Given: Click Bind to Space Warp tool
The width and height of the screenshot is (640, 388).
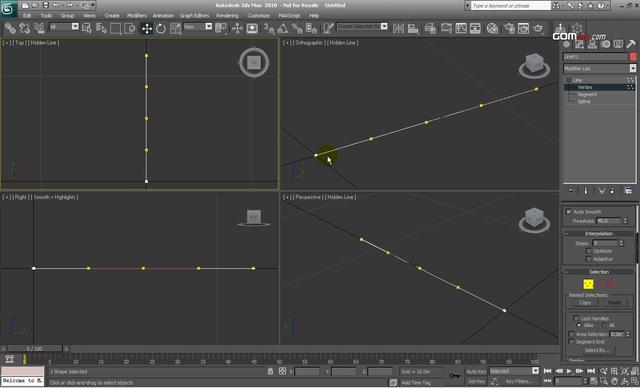Looking at the screenshot, I should pos(39,28).
